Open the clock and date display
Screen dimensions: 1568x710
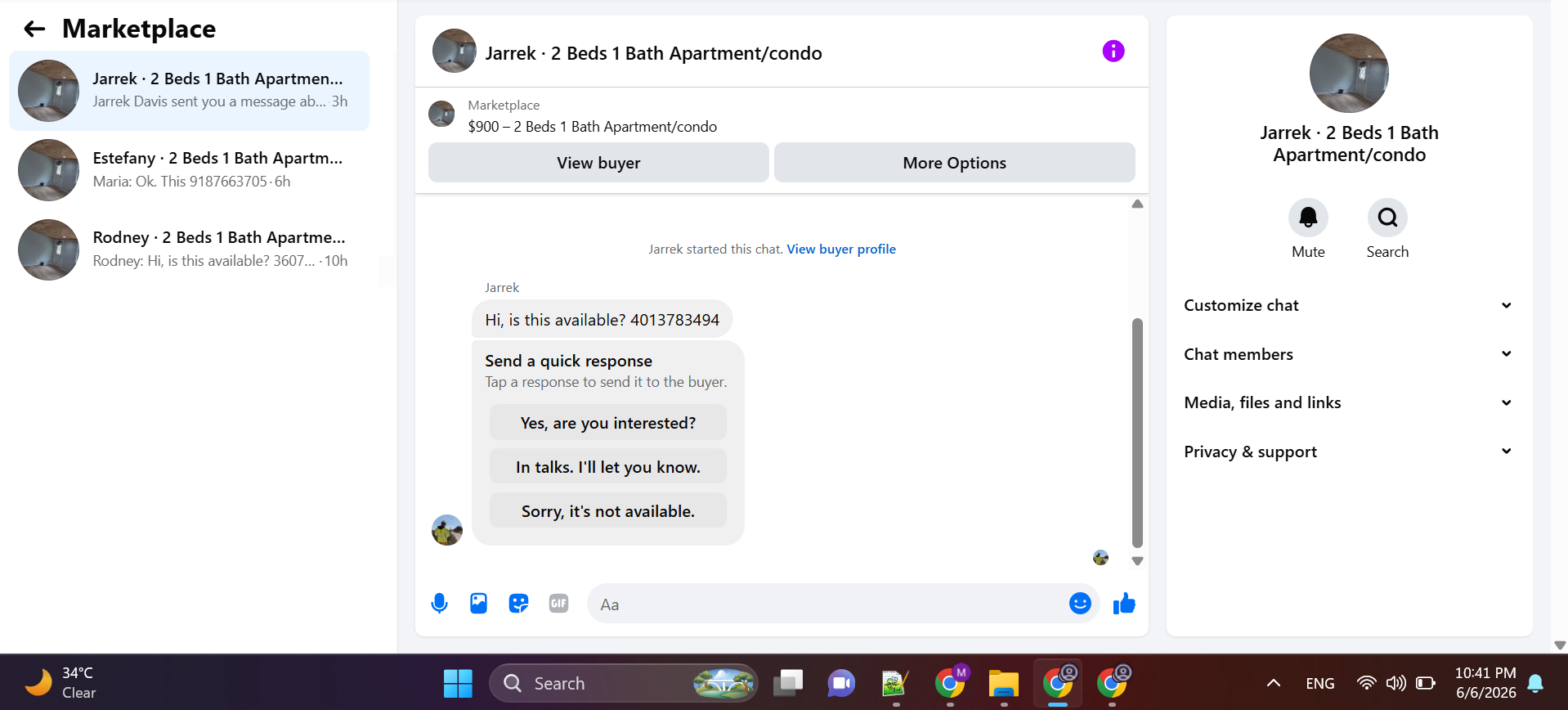pos(1485,683)
